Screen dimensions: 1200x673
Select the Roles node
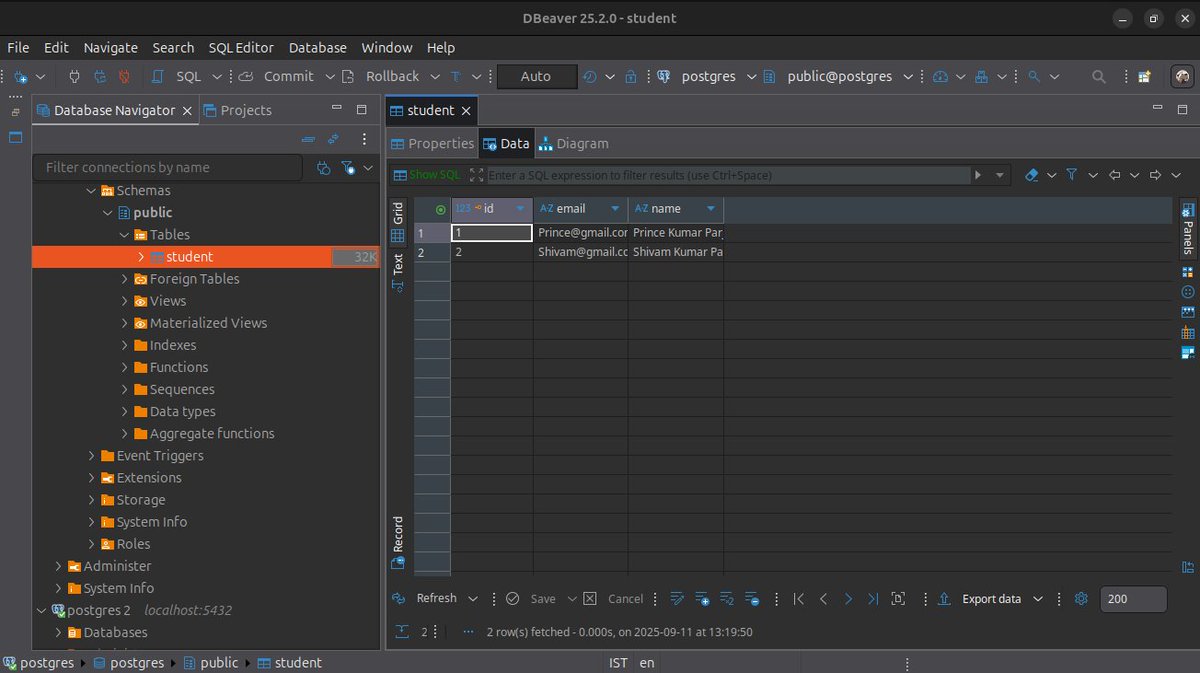click(x=133, y=544)
